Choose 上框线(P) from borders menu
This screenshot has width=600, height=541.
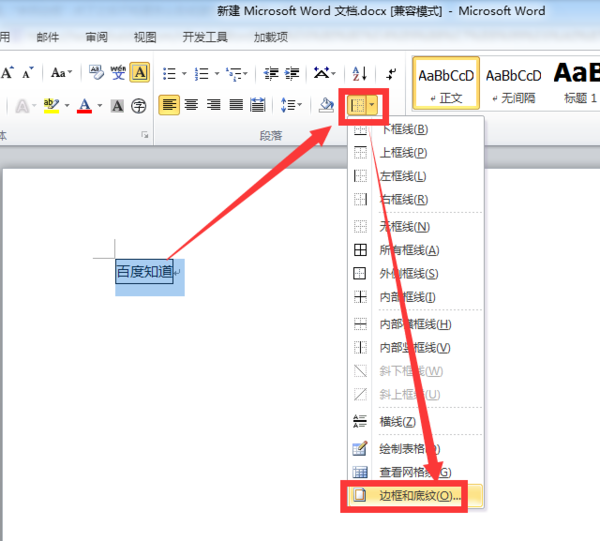click(x=416, y=153)
